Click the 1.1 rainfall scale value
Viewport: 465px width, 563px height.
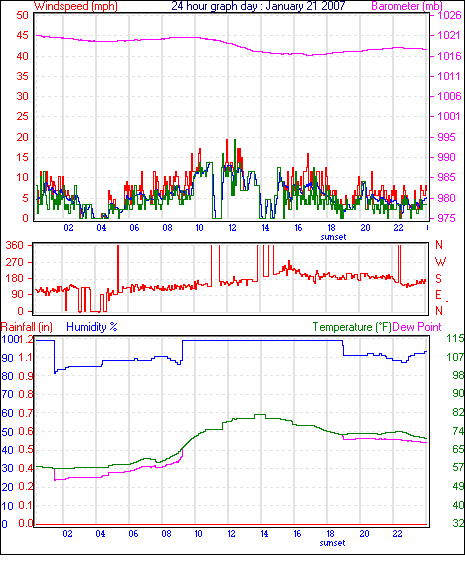pyautogui.click(x=25, y=357)
